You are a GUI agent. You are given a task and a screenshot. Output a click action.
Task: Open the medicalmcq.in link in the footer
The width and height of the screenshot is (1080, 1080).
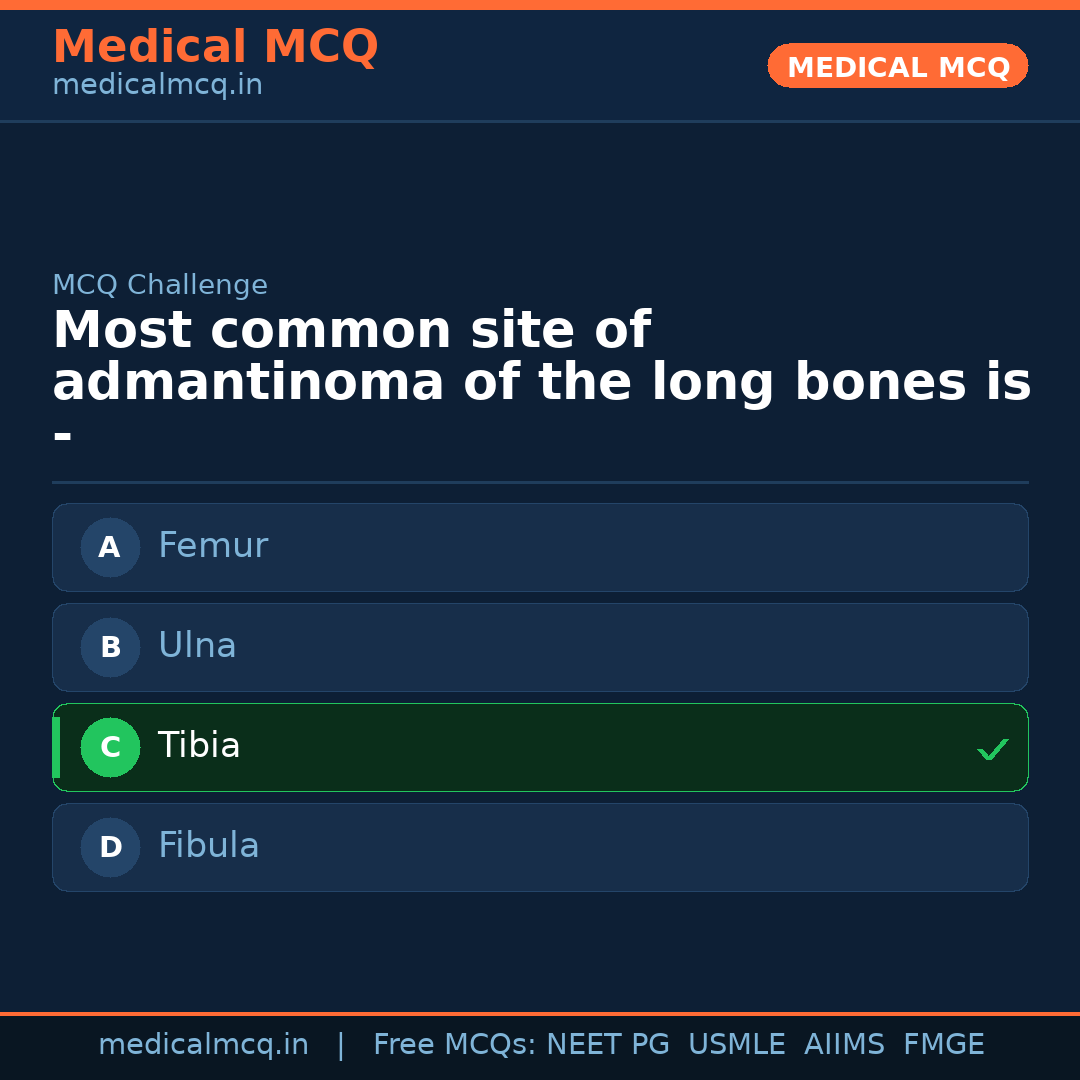(x=203, y=1045)
